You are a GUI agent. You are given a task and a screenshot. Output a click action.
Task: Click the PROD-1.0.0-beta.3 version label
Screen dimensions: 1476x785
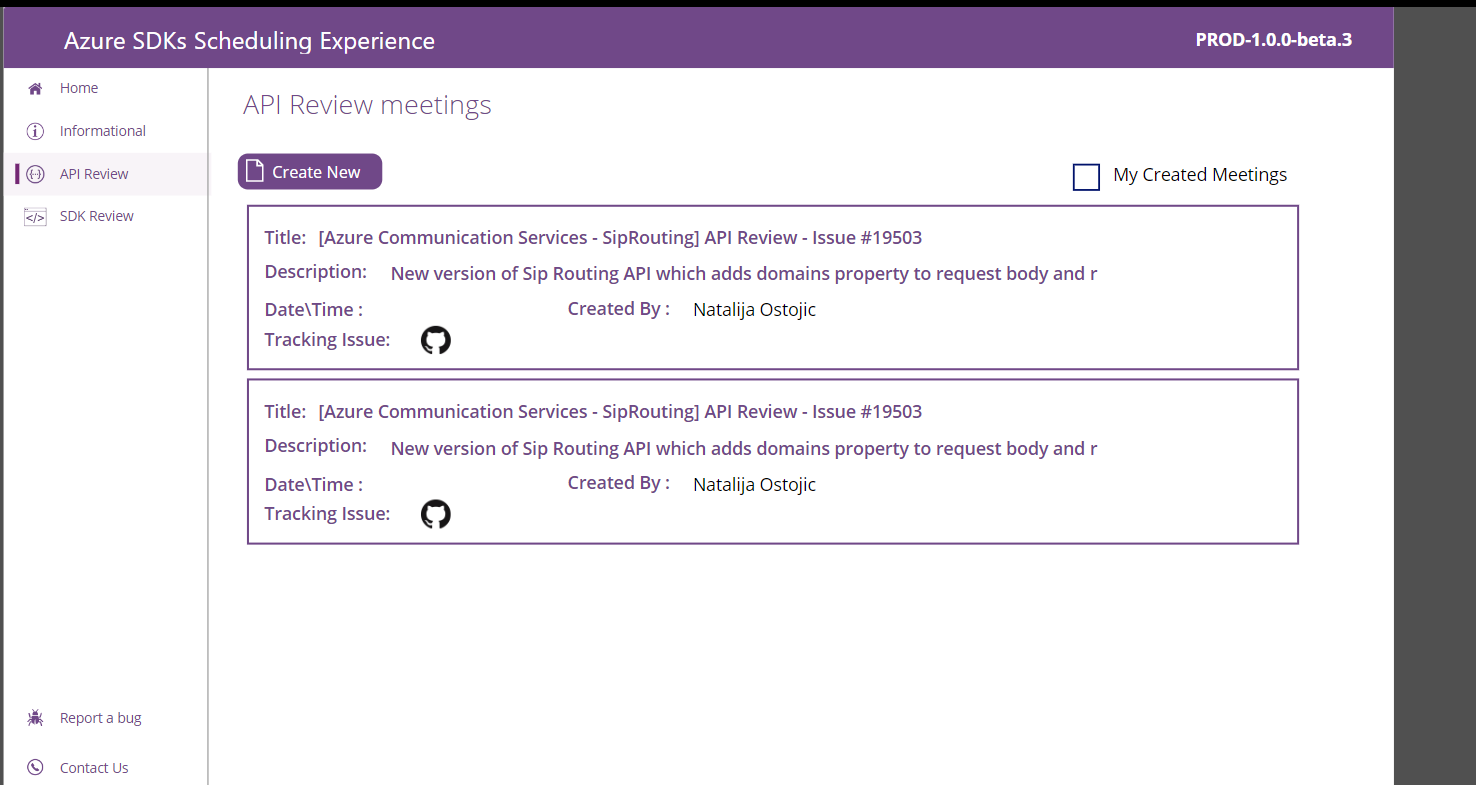click(1274, 40)
